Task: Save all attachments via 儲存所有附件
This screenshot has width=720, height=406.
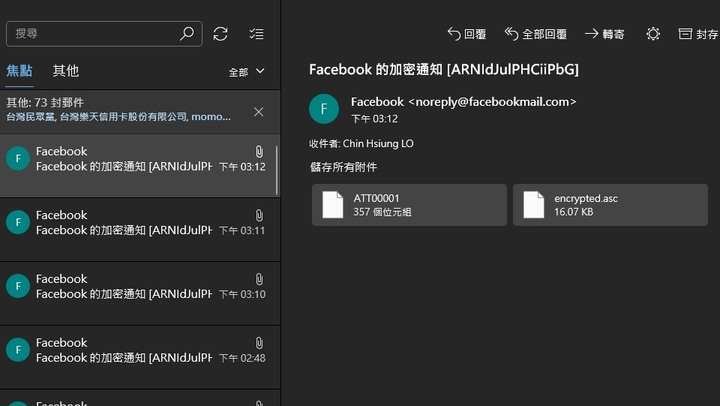Action: [343, 167]
